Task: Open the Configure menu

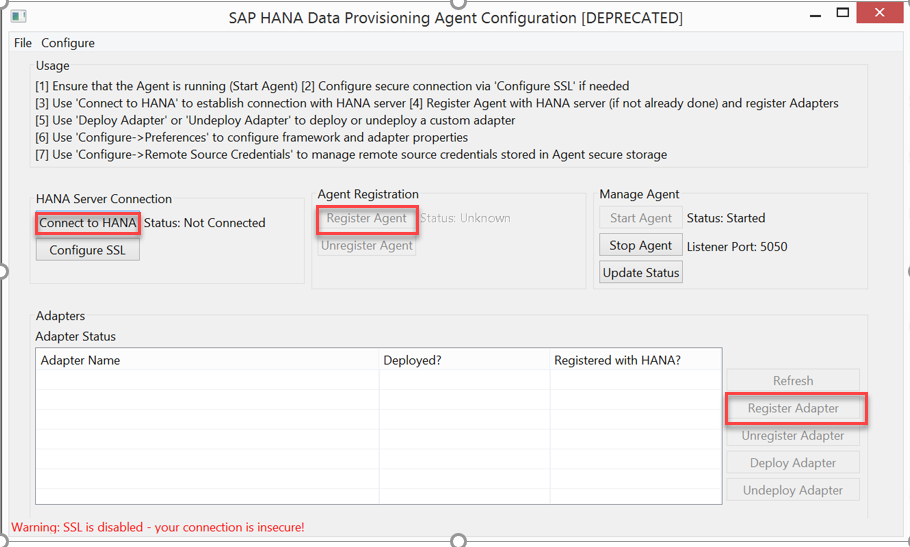Action: click(68, 43)
